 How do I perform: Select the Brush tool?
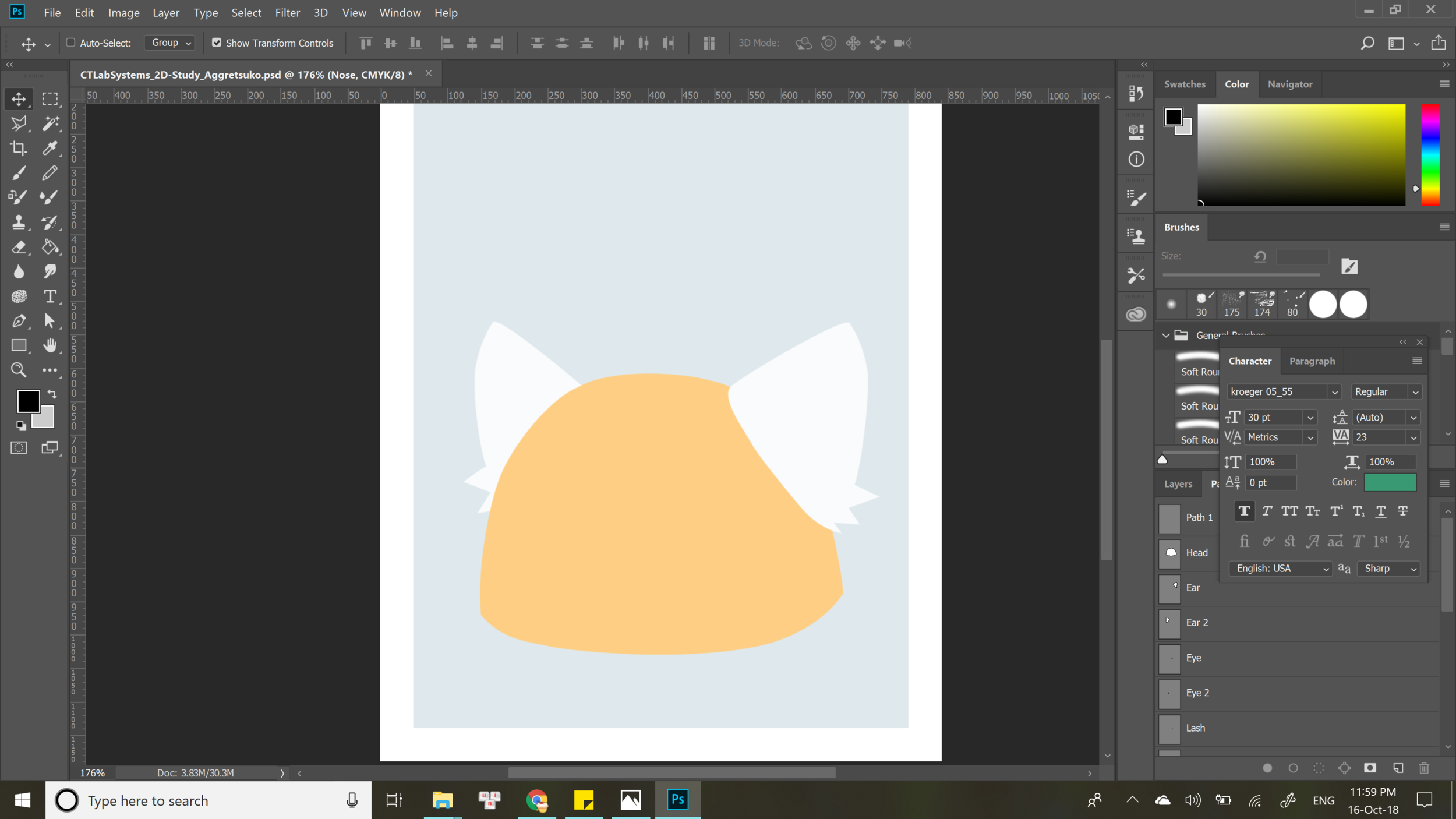pos(19,173)
